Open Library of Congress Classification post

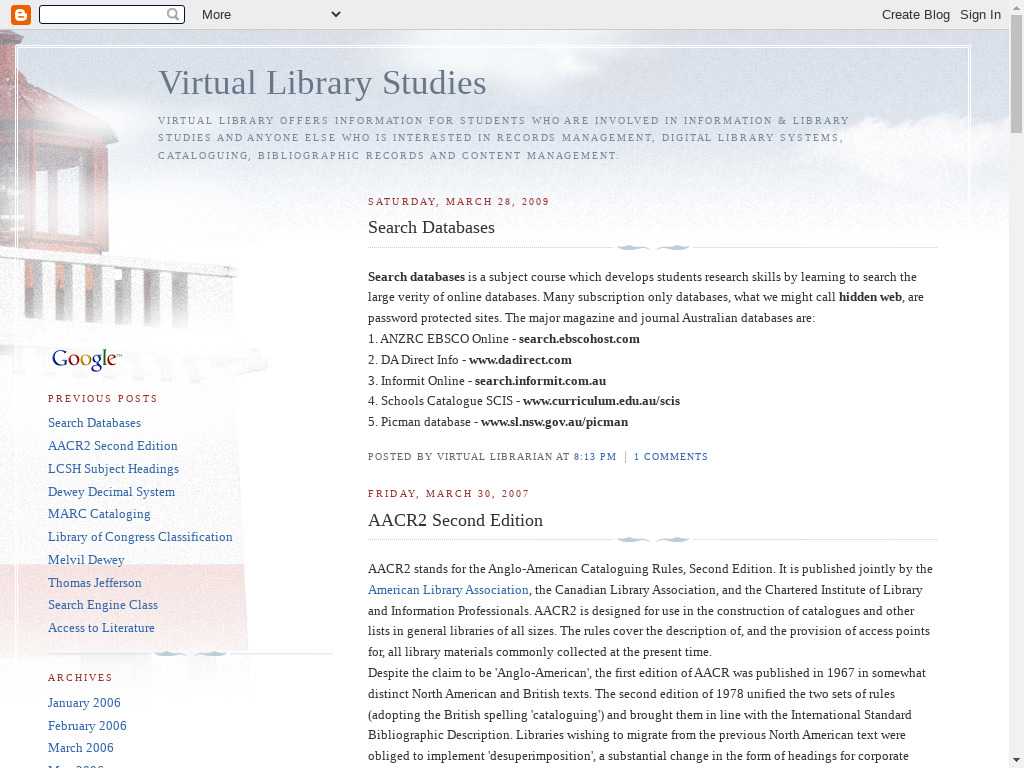coord(140,537)
